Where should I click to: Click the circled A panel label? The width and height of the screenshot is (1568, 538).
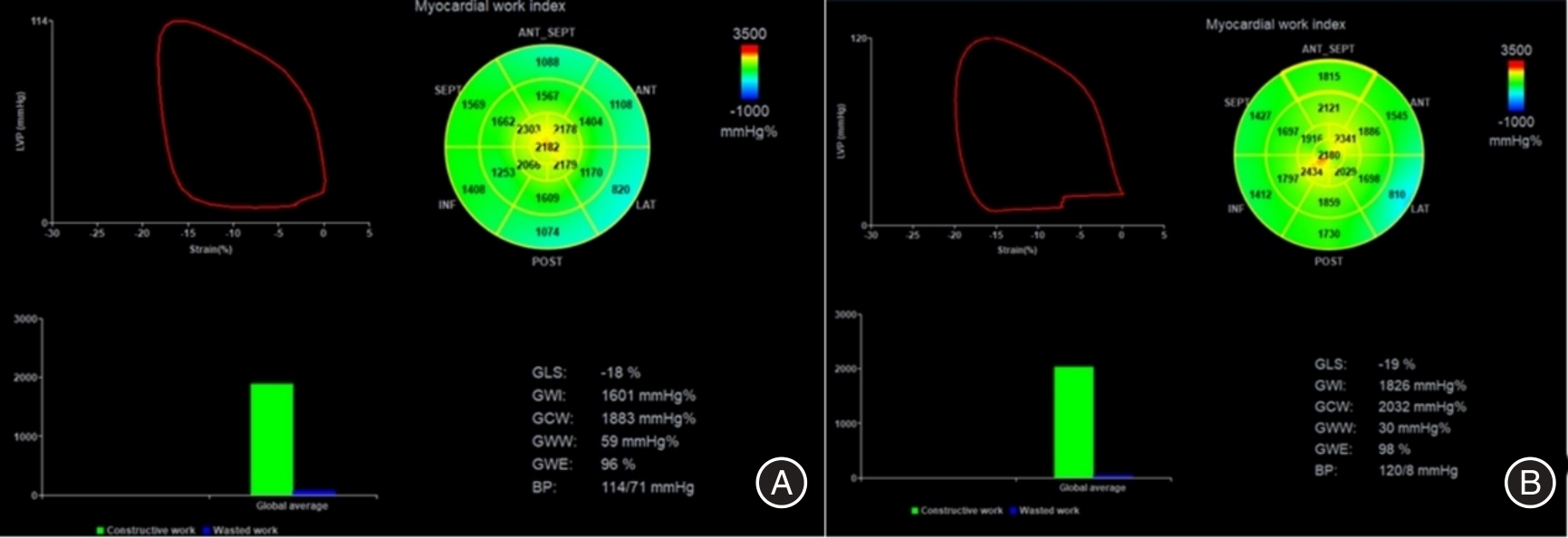pyautogui.click(x=781, y=483)
